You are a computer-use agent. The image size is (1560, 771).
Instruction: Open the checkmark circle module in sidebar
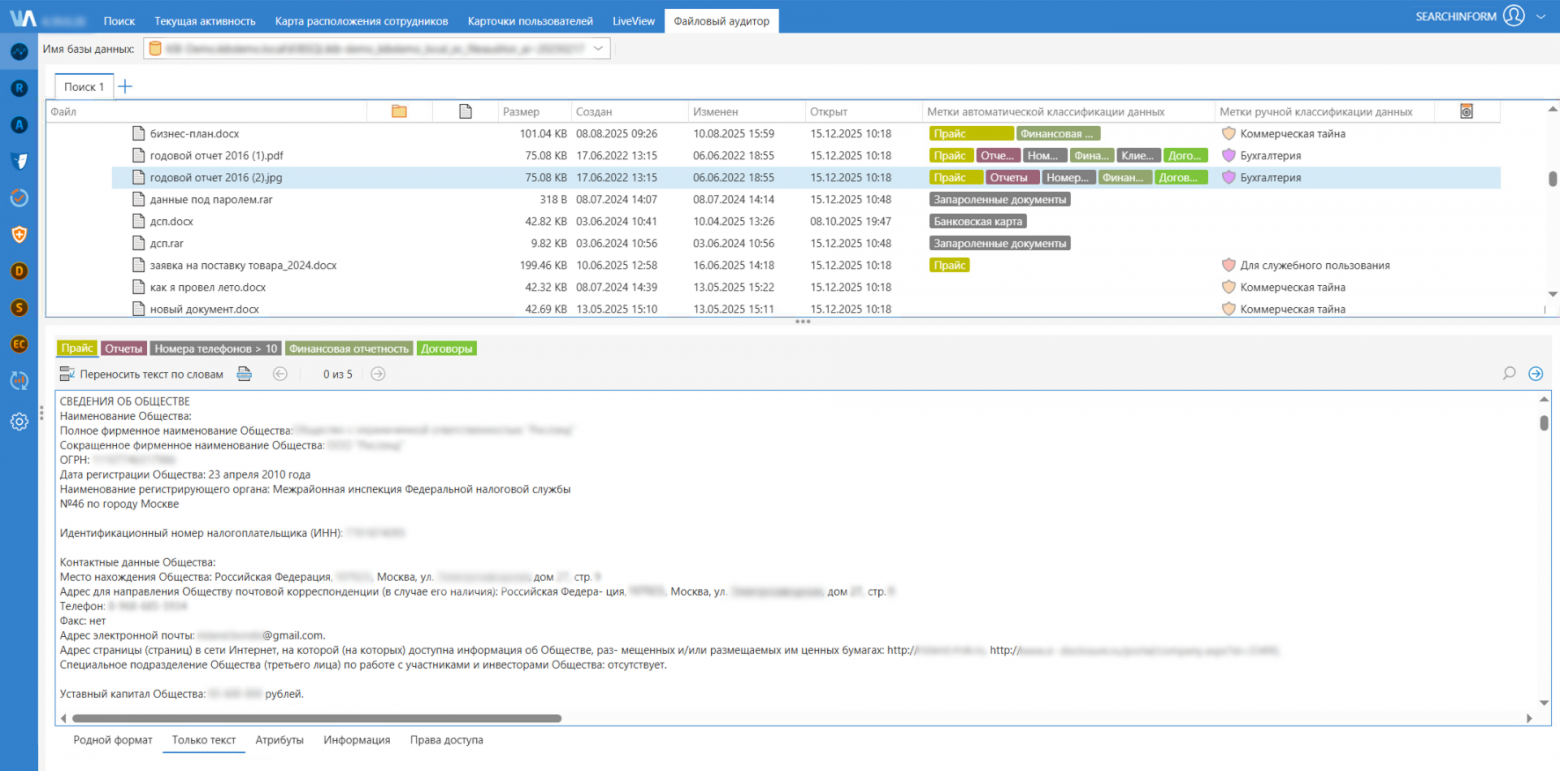tap(19, 198)
